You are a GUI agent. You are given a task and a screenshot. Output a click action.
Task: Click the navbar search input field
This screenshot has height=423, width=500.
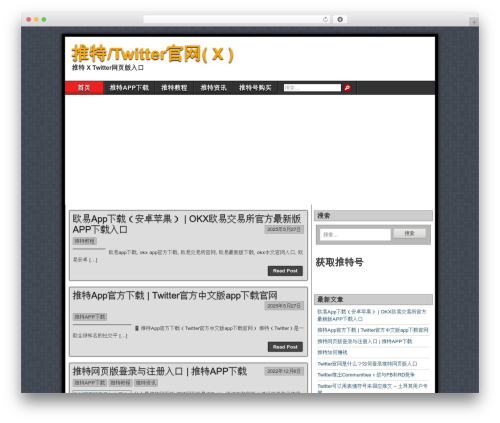point(312,88)
